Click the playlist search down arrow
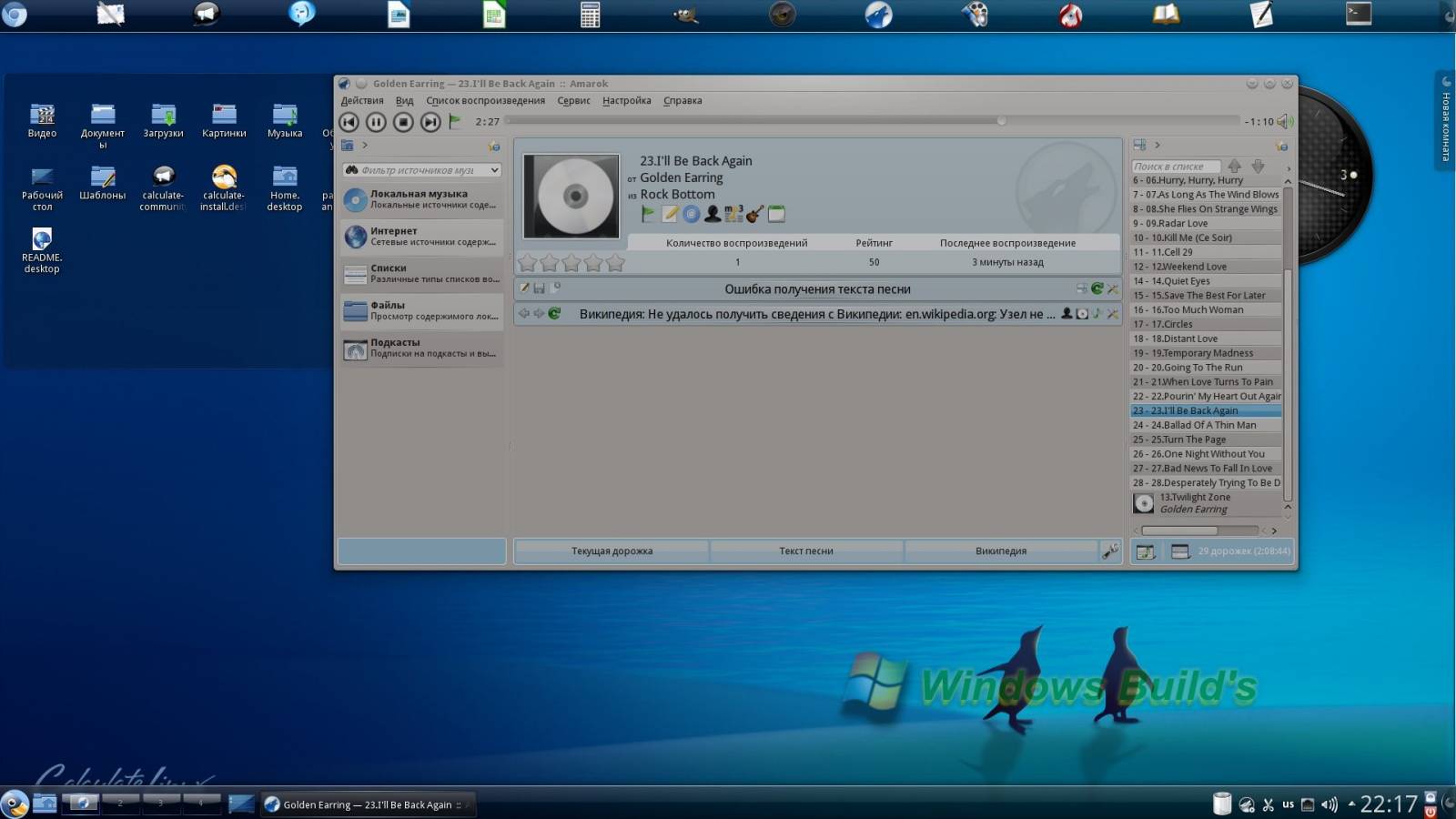 coord(1258,166)
